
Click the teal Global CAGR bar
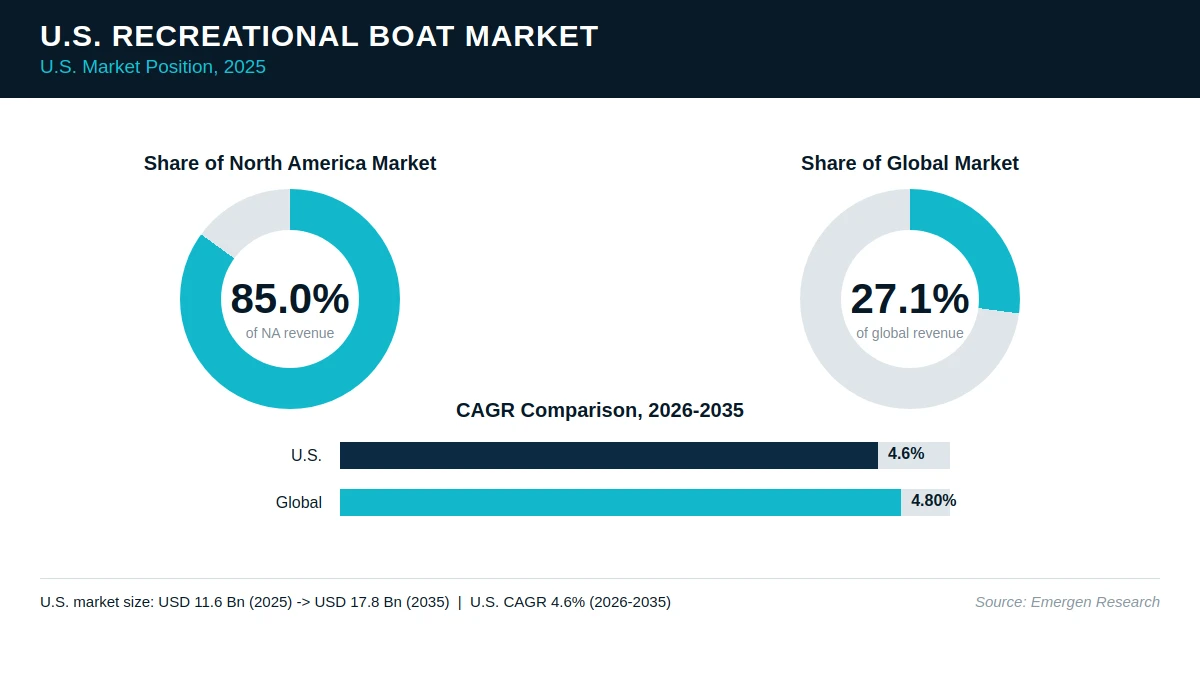620,502
